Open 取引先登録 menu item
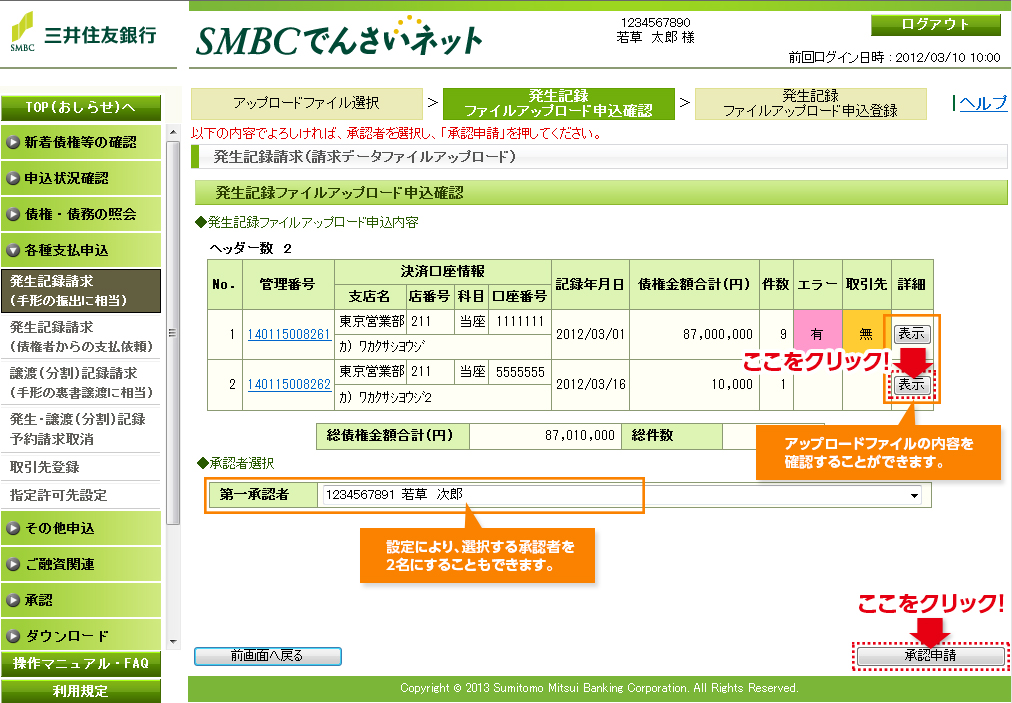 (x=81, y=467)
